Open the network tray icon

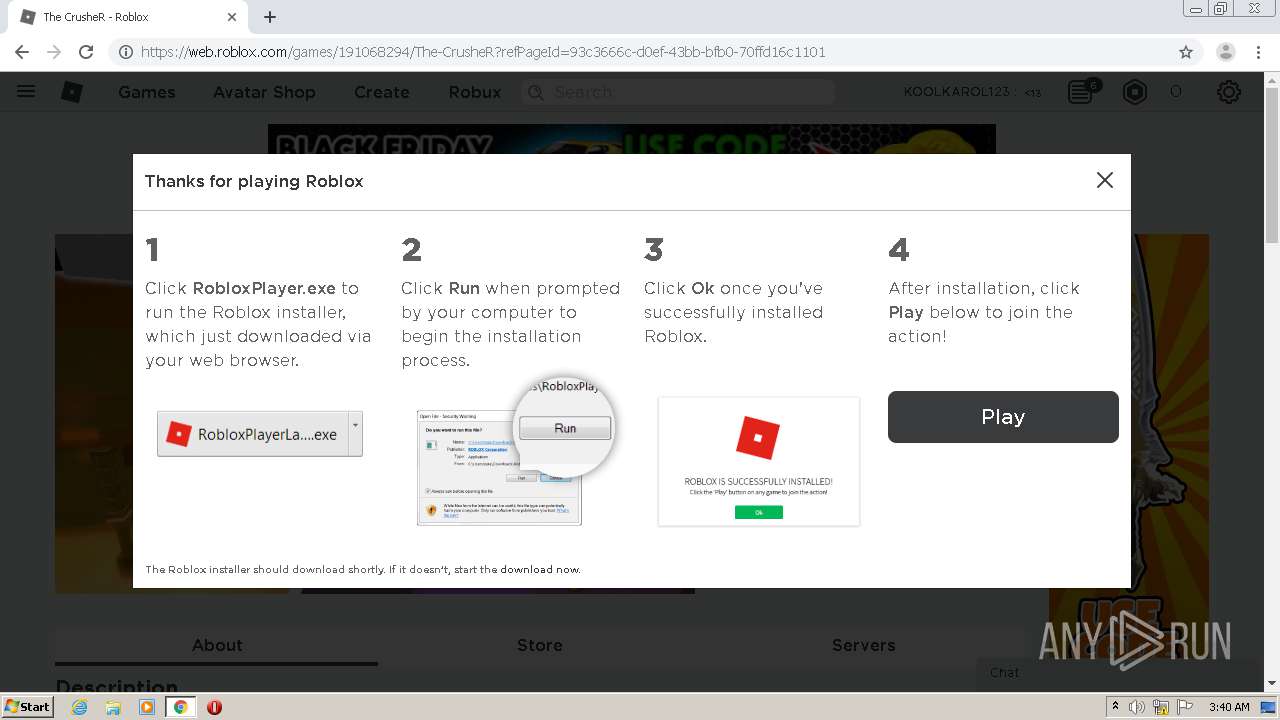pyautogui.click(x=1161, y=707)
